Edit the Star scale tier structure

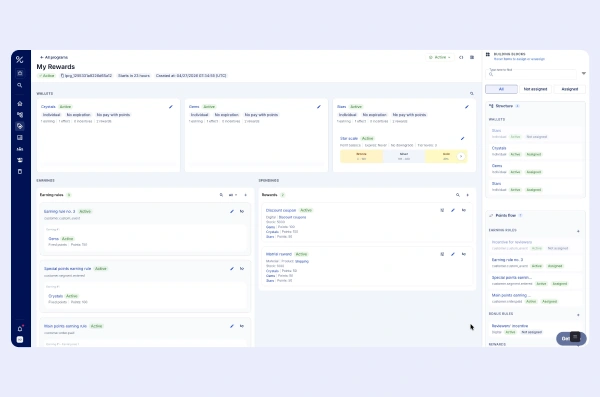[462, 139]
